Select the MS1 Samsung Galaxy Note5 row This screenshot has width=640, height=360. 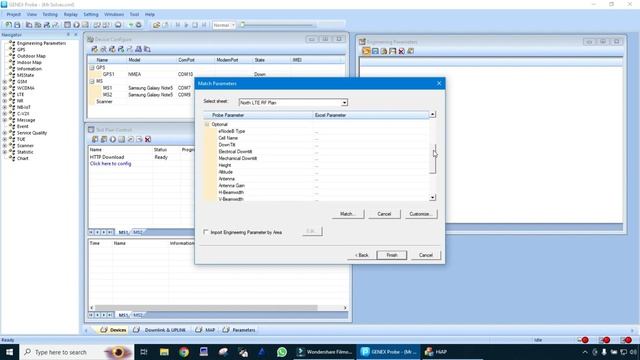point(142,88)
